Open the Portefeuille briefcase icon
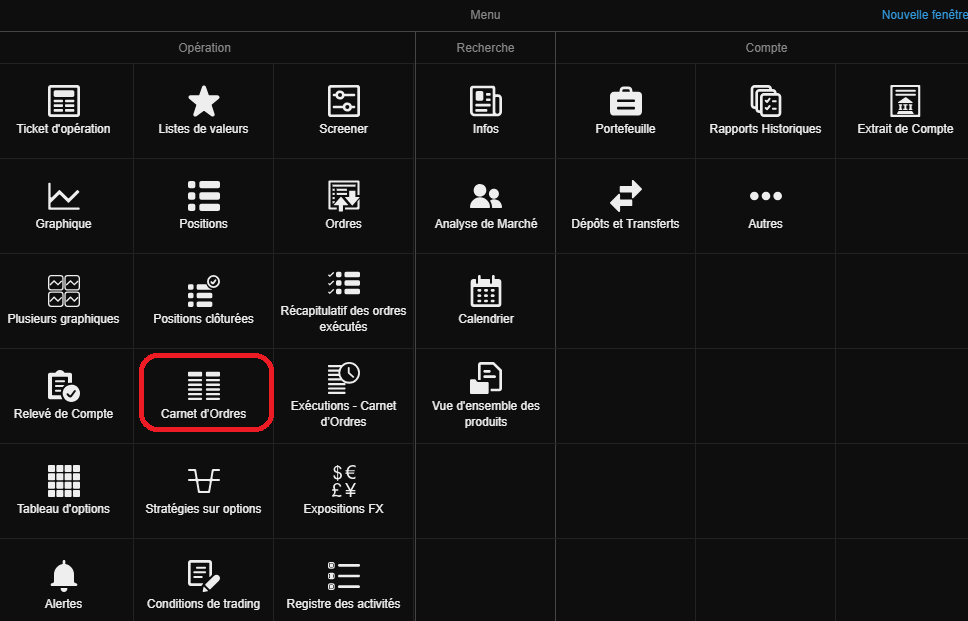Image resolution: width=968 pixels, height=621 pixels. point(626,102)
